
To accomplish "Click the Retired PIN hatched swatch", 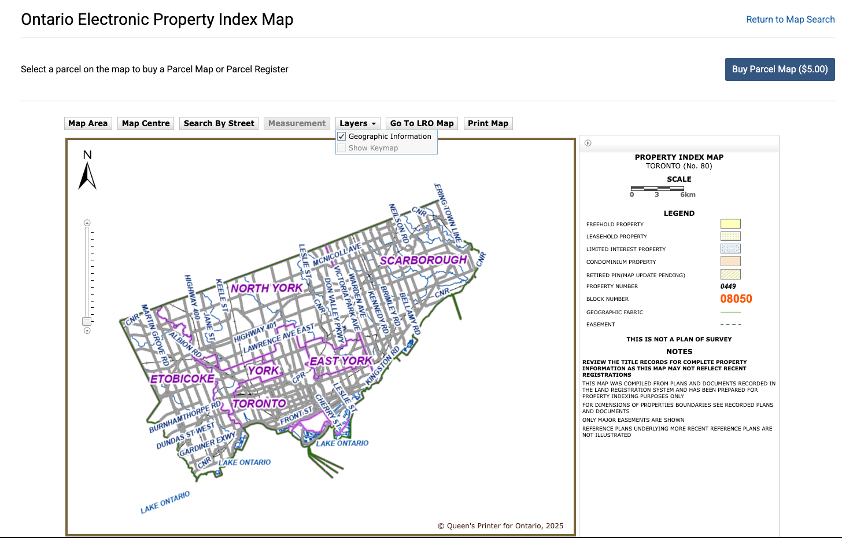I will click(730, 274).
